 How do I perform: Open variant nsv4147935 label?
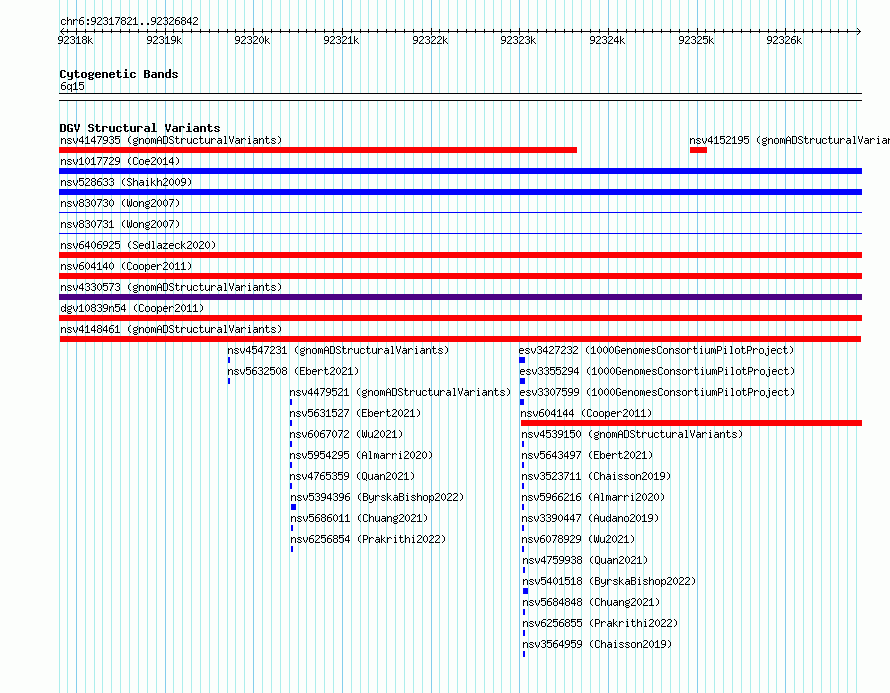pos(171,140)
